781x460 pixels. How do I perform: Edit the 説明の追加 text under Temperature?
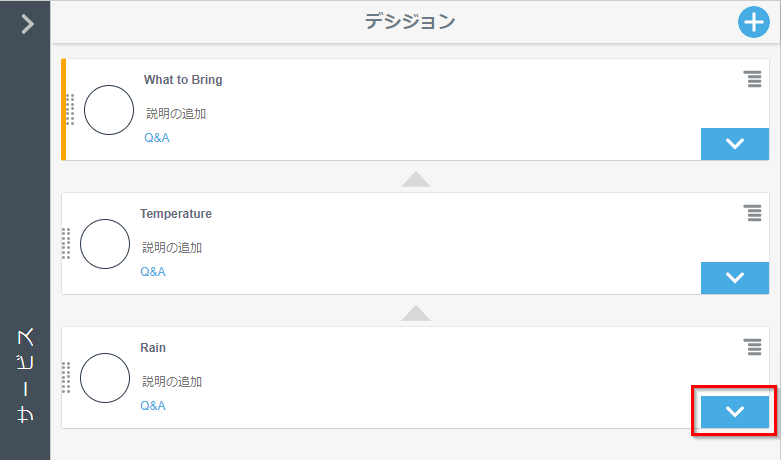coord(171,248)
